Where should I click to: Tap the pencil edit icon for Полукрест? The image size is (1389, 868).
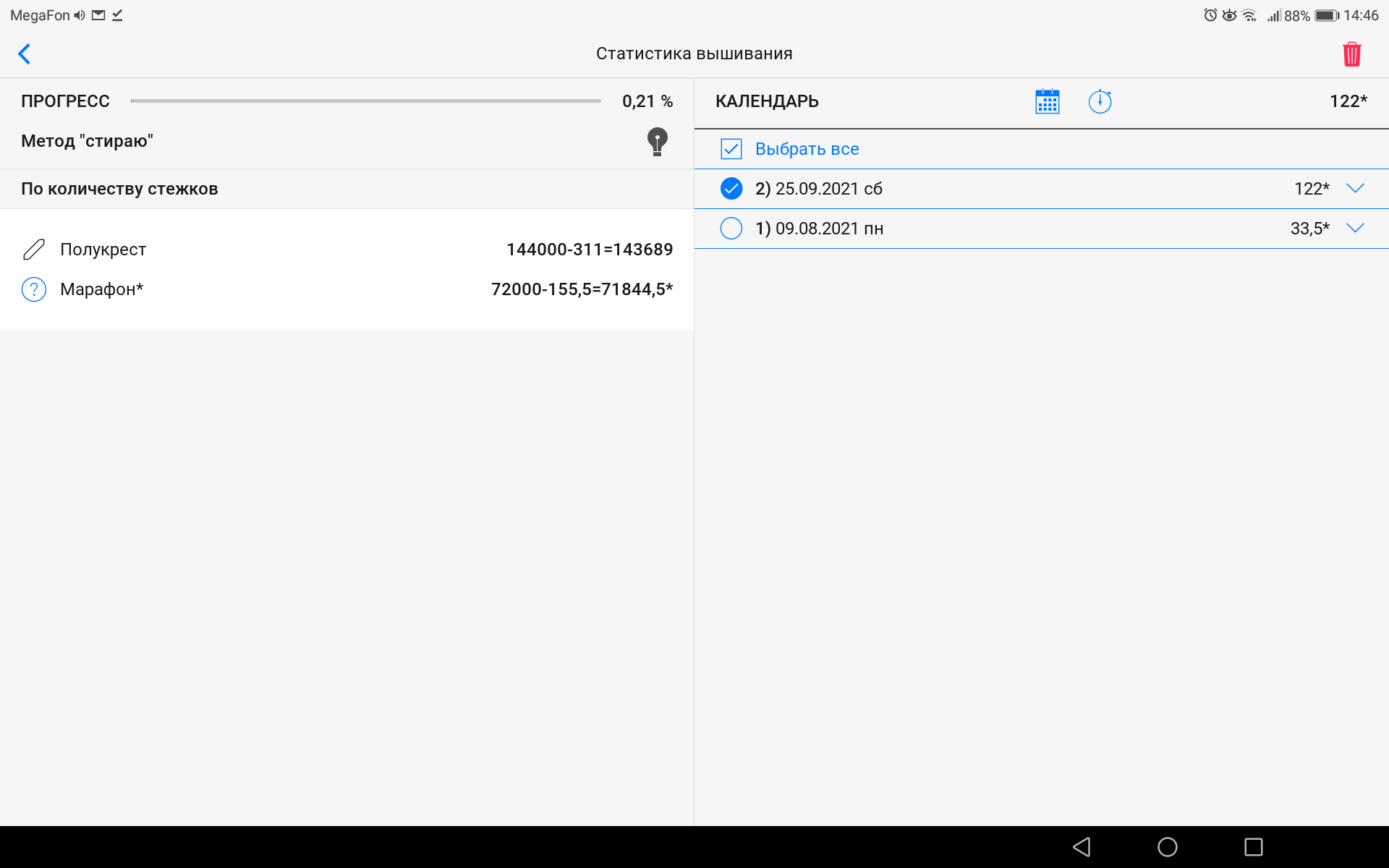(x=34, y=250)
